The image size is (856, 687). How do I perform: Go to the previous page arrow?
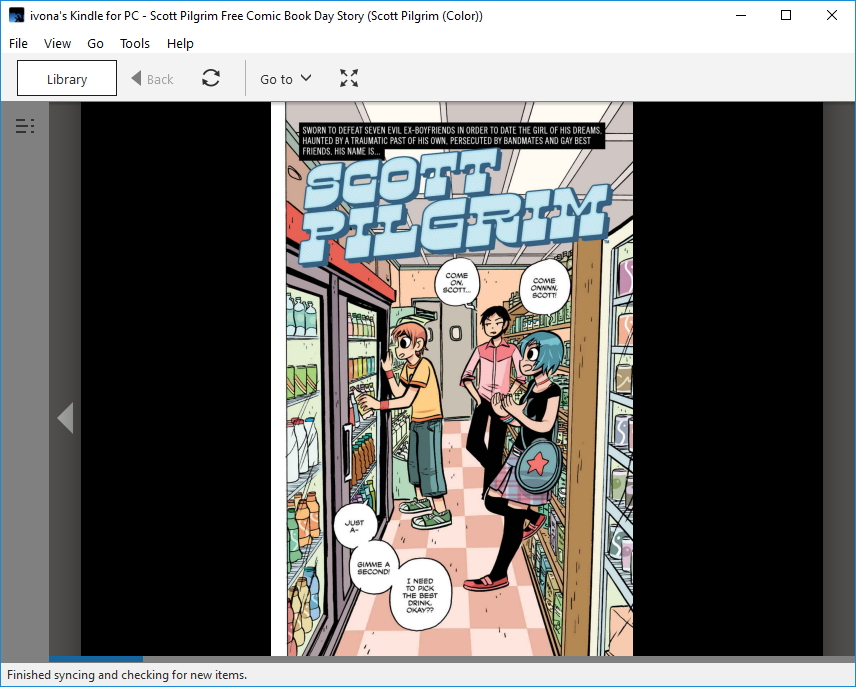coord(65,418)
